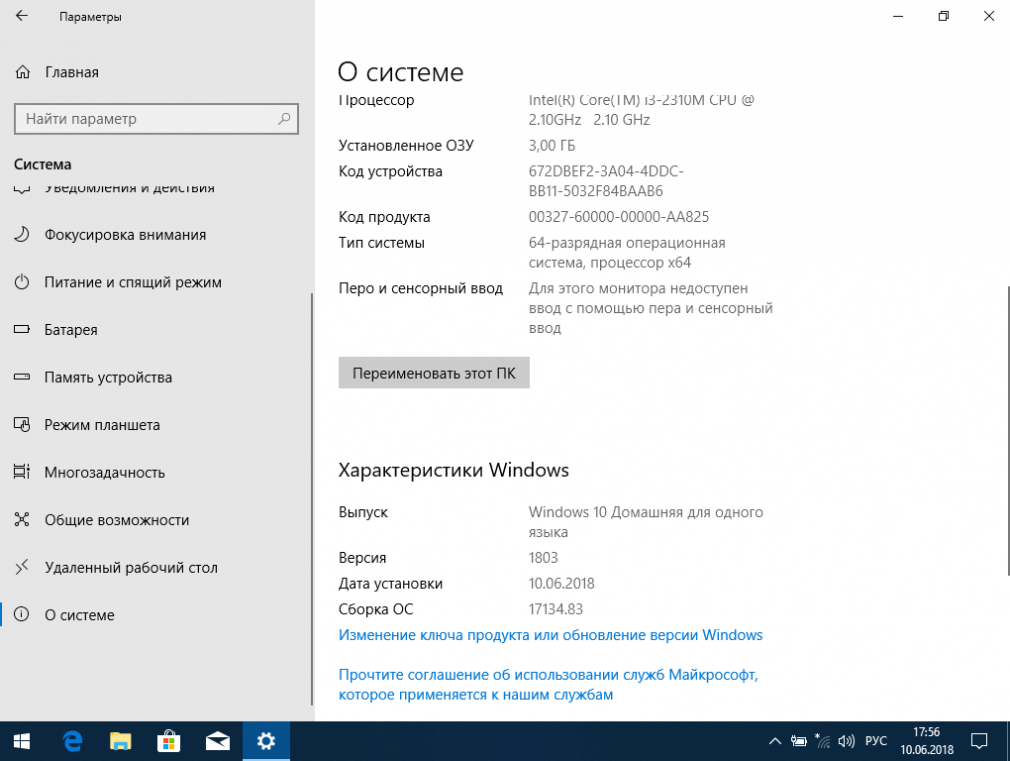Click the power icon in sidebar
The image size is (1010, 761).
click(22, 282)
